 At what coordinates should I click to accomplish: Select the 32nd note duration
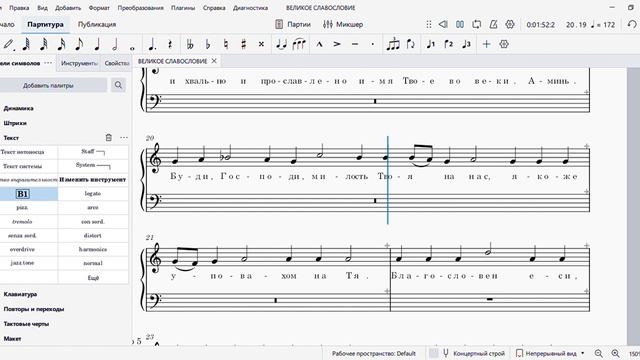(44, 44)
